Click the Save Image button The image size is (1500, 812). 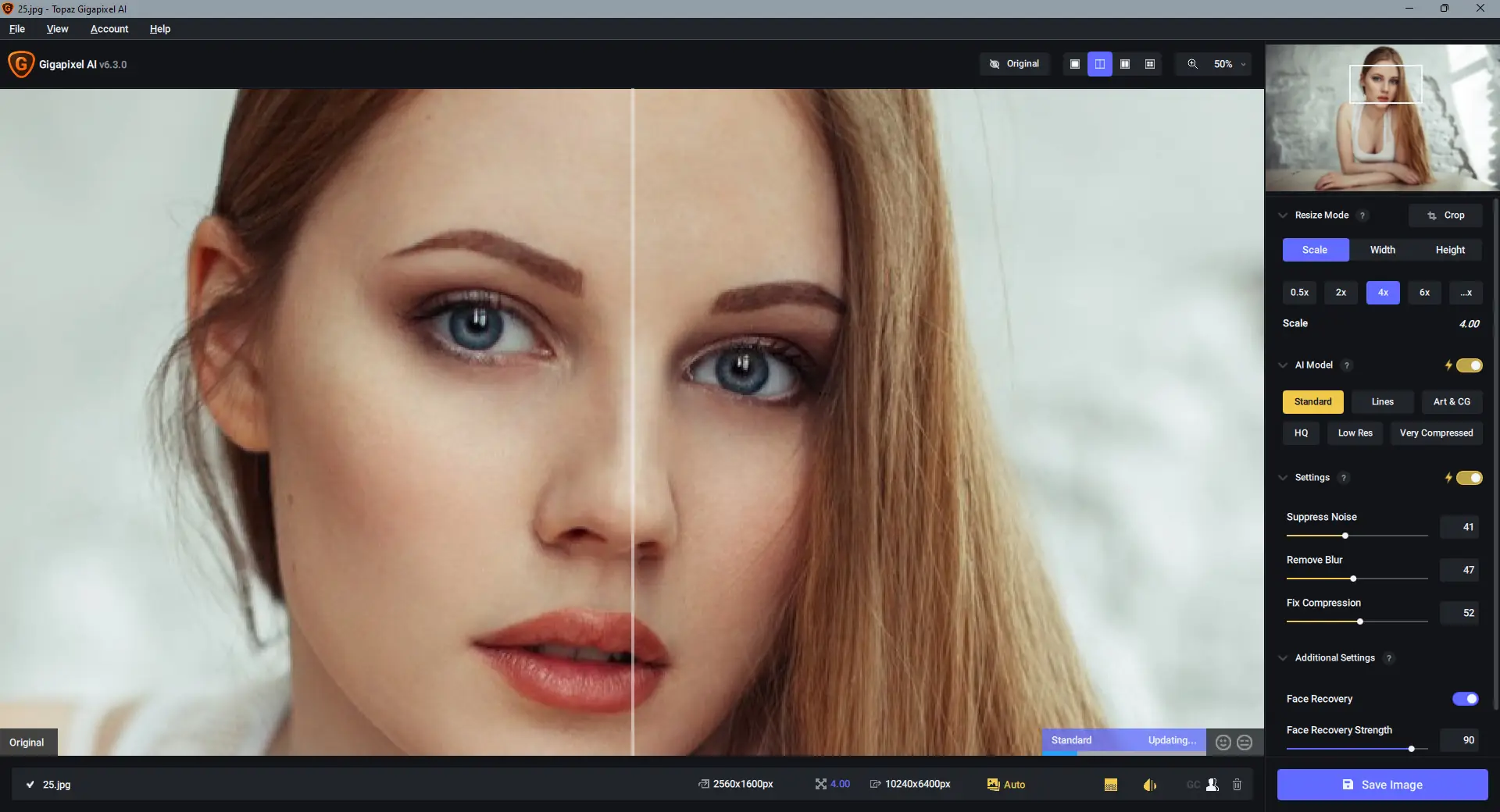[x=1382, y=785]
